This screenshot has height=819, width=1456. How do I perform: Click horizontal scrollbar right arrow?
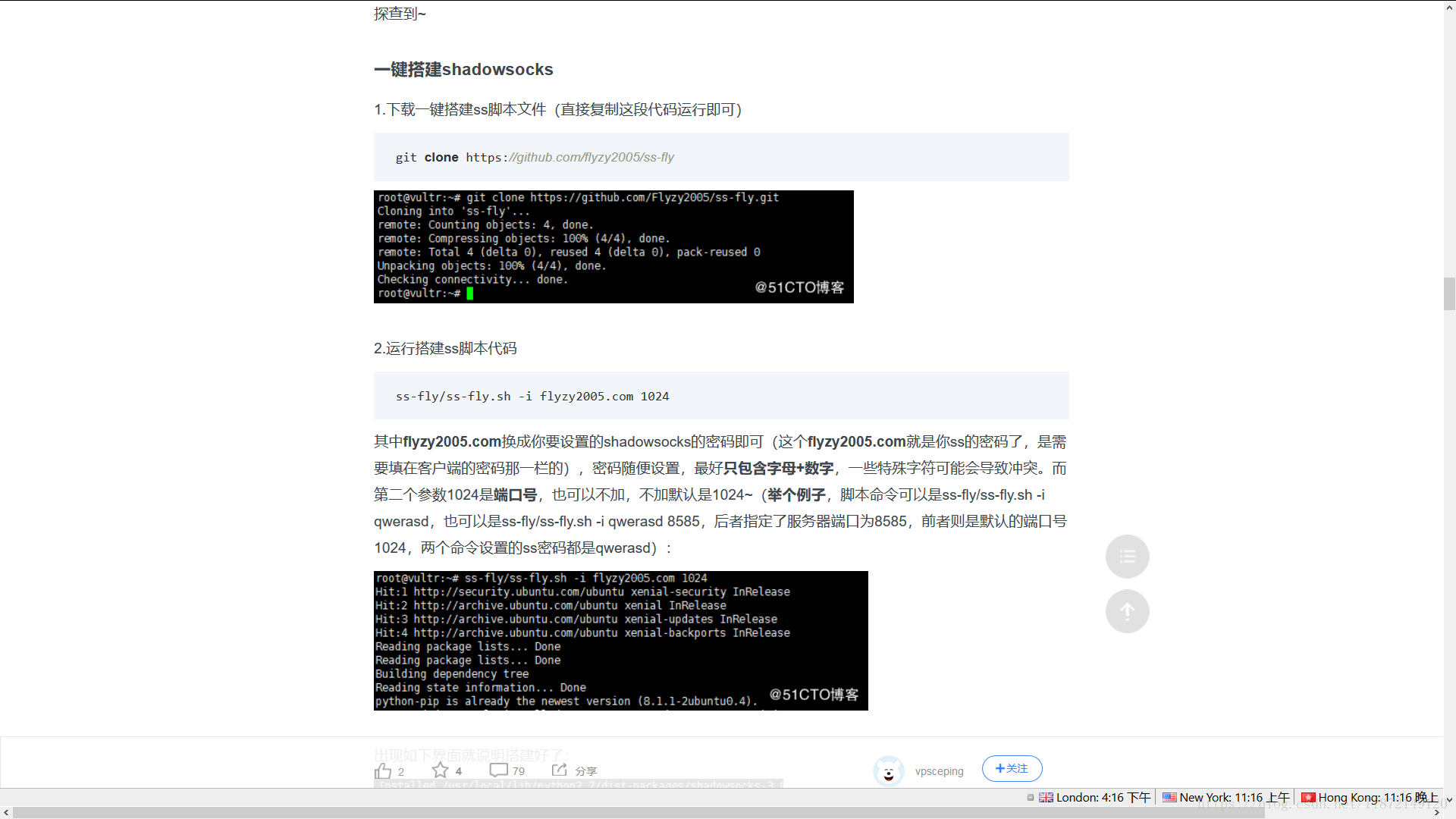[1436, 812]
